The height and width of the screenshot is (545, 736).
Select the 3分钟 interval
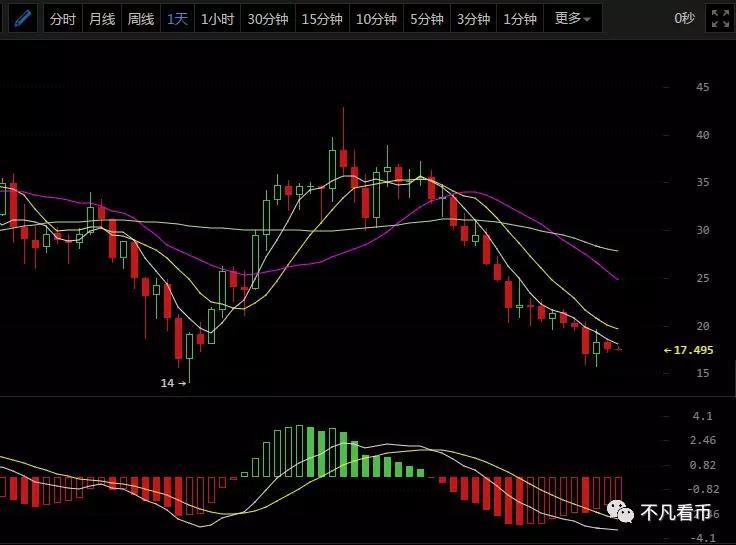point(473,19)
